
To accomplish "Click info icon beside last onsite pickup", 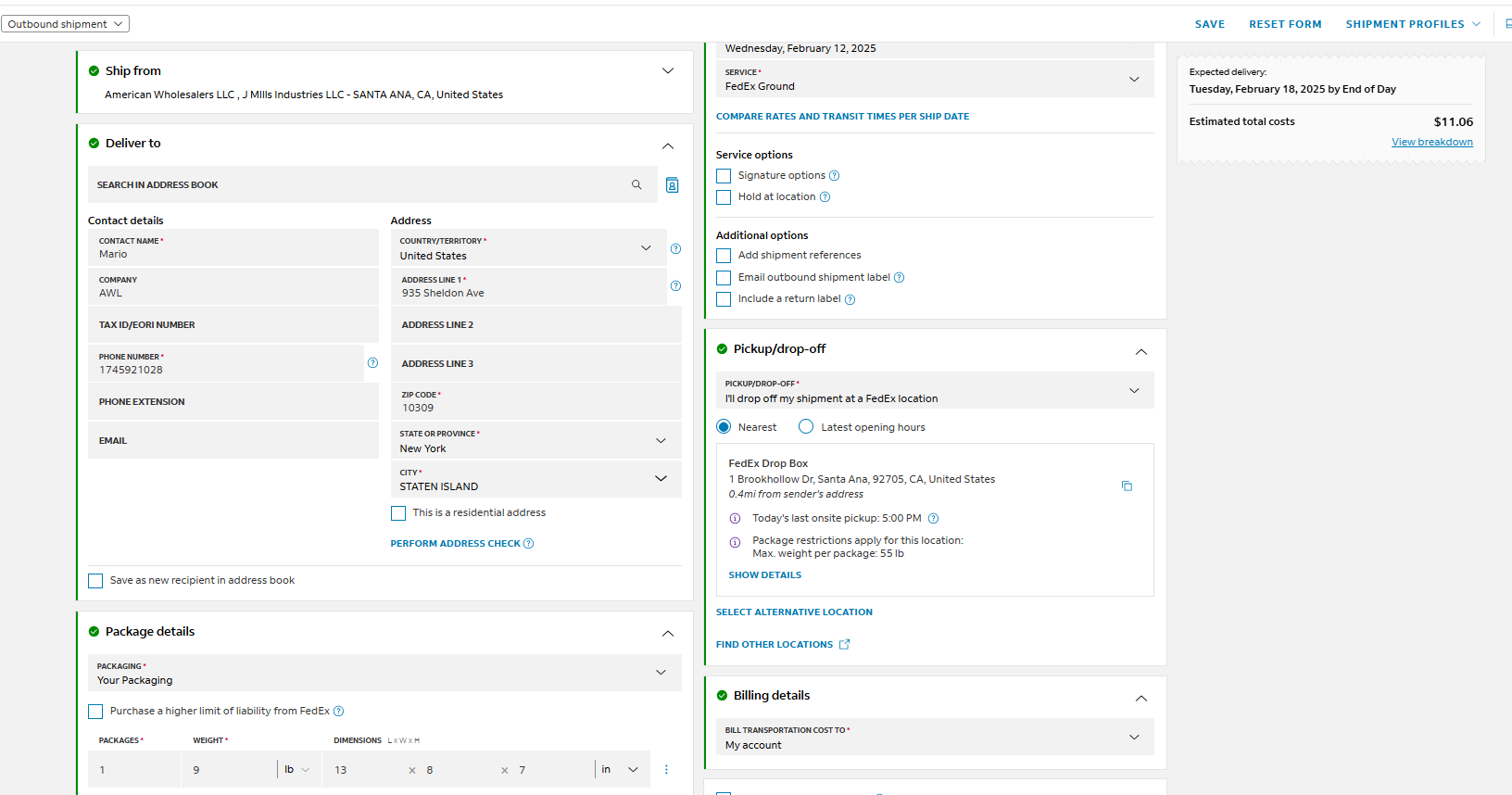I will [x=735, y=518].
